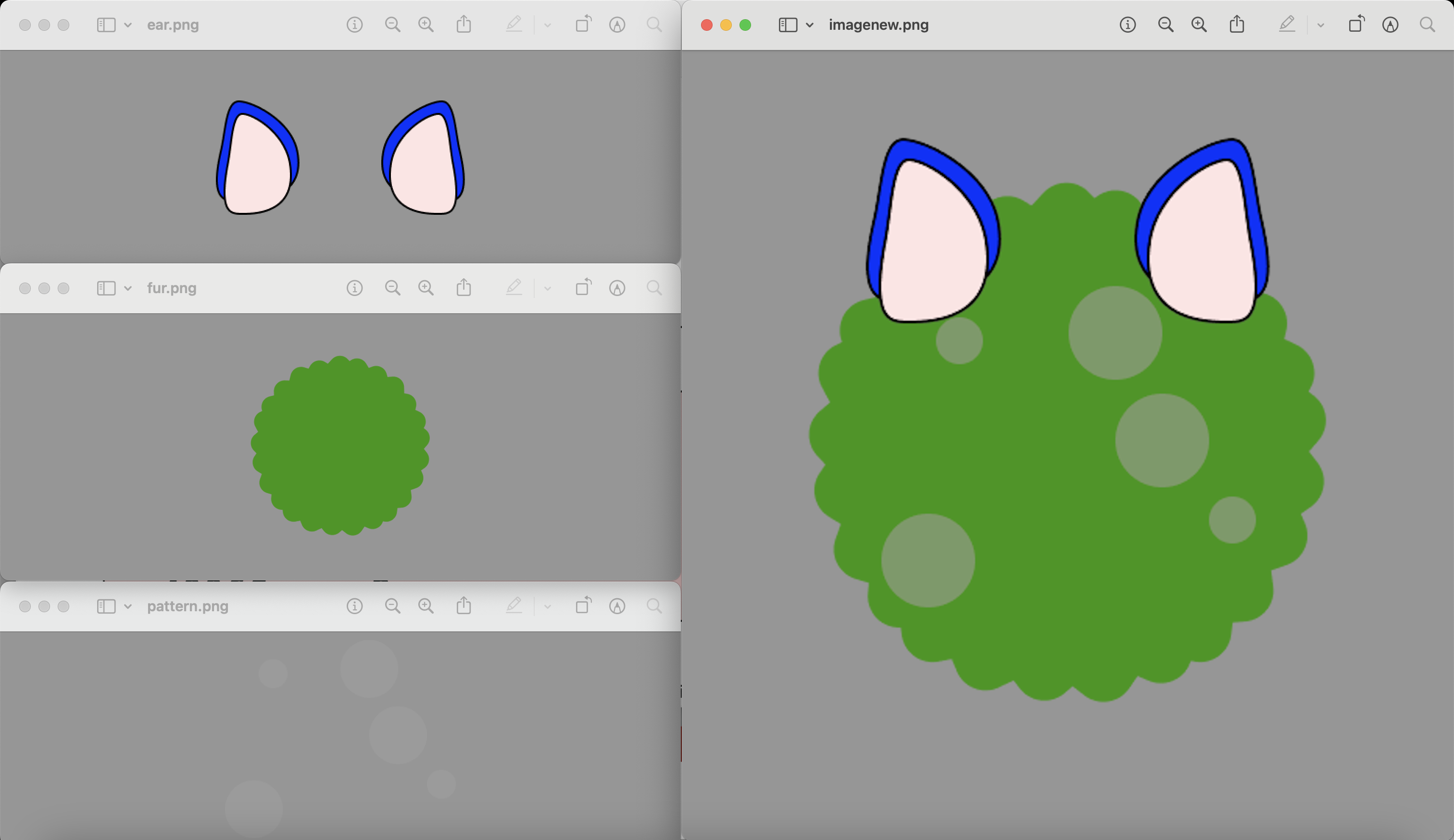The image size is (1454, 840).
Task: Rotate the pattern.png image
Action: pos(583,606)
